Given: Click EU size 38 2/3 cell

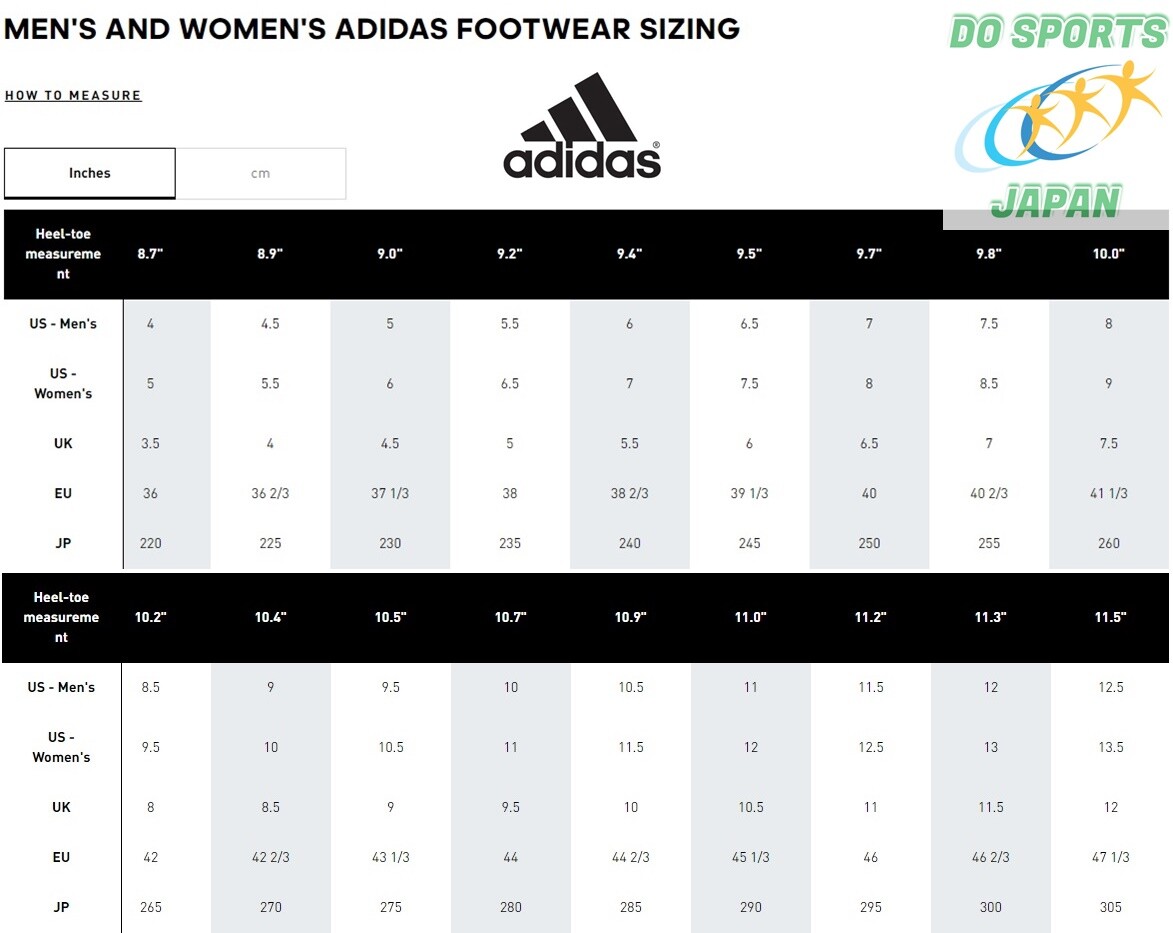Looking at the screenshot, I should 629,493.
